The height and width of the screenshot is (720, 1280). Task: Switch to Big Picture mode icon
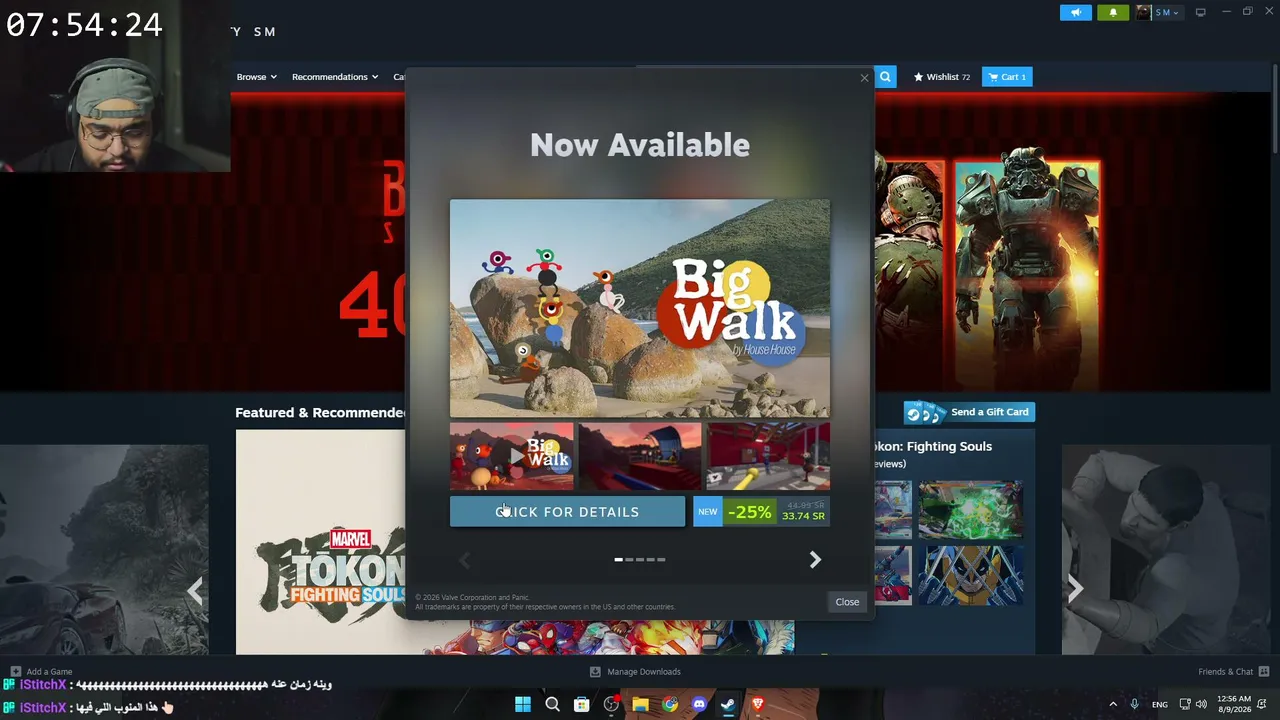1200,13
